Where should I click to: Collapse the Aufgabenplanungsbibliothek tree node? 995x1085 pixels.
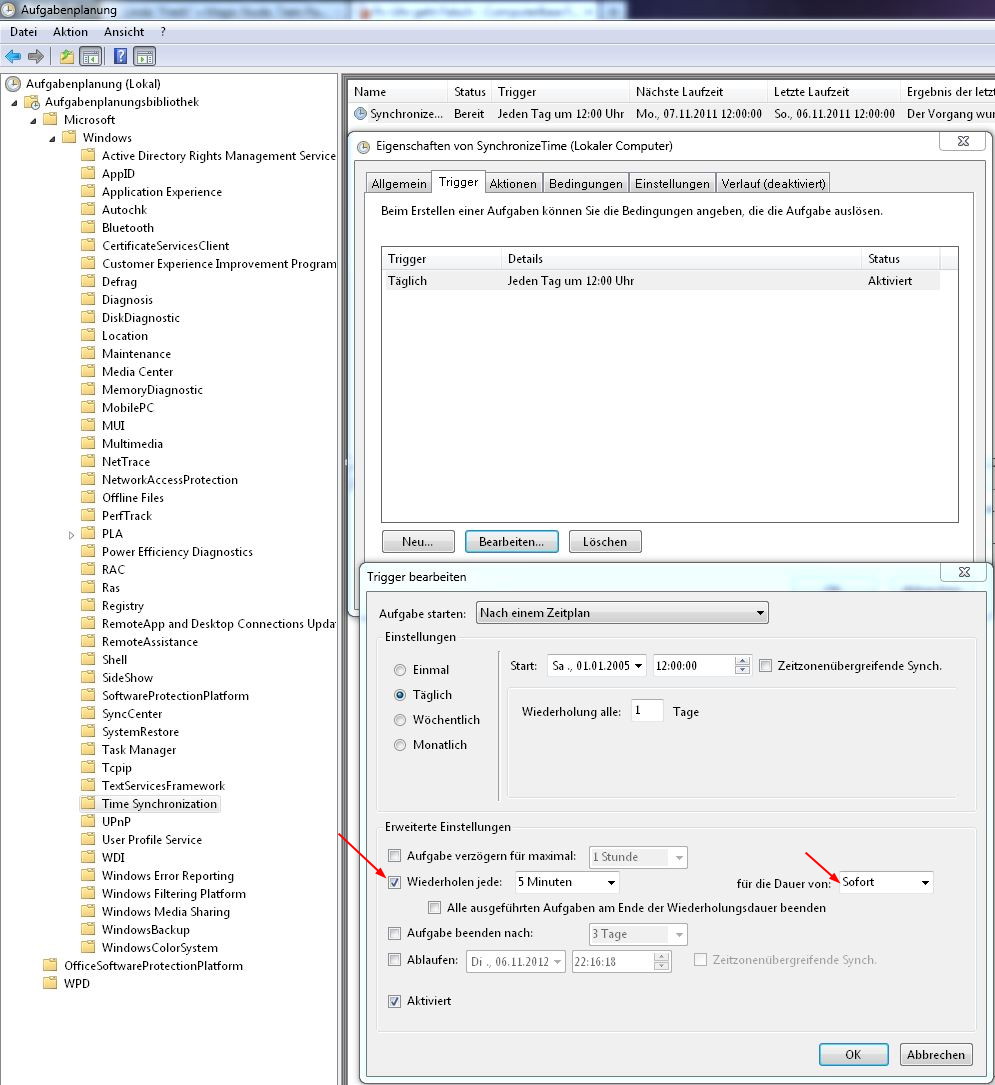pos(15,103)
